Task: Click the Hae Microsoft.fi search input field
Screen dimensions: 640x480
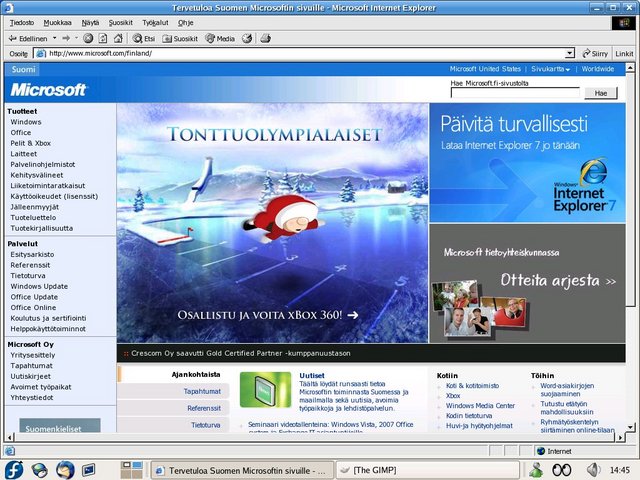Action: [x=515, y=93]
